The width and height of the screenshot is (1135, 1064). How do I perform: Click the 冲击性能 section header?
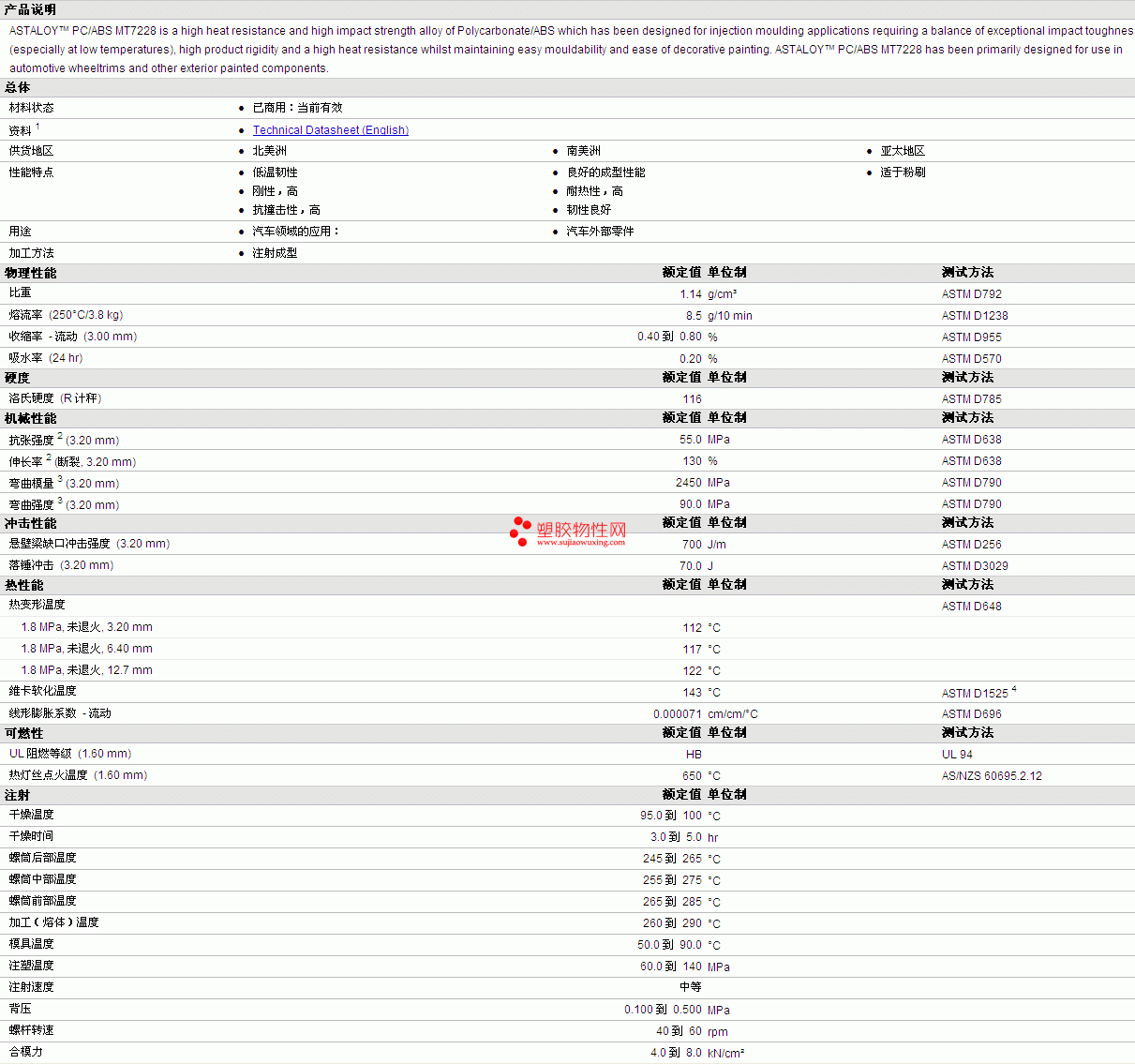coord(30,523)
